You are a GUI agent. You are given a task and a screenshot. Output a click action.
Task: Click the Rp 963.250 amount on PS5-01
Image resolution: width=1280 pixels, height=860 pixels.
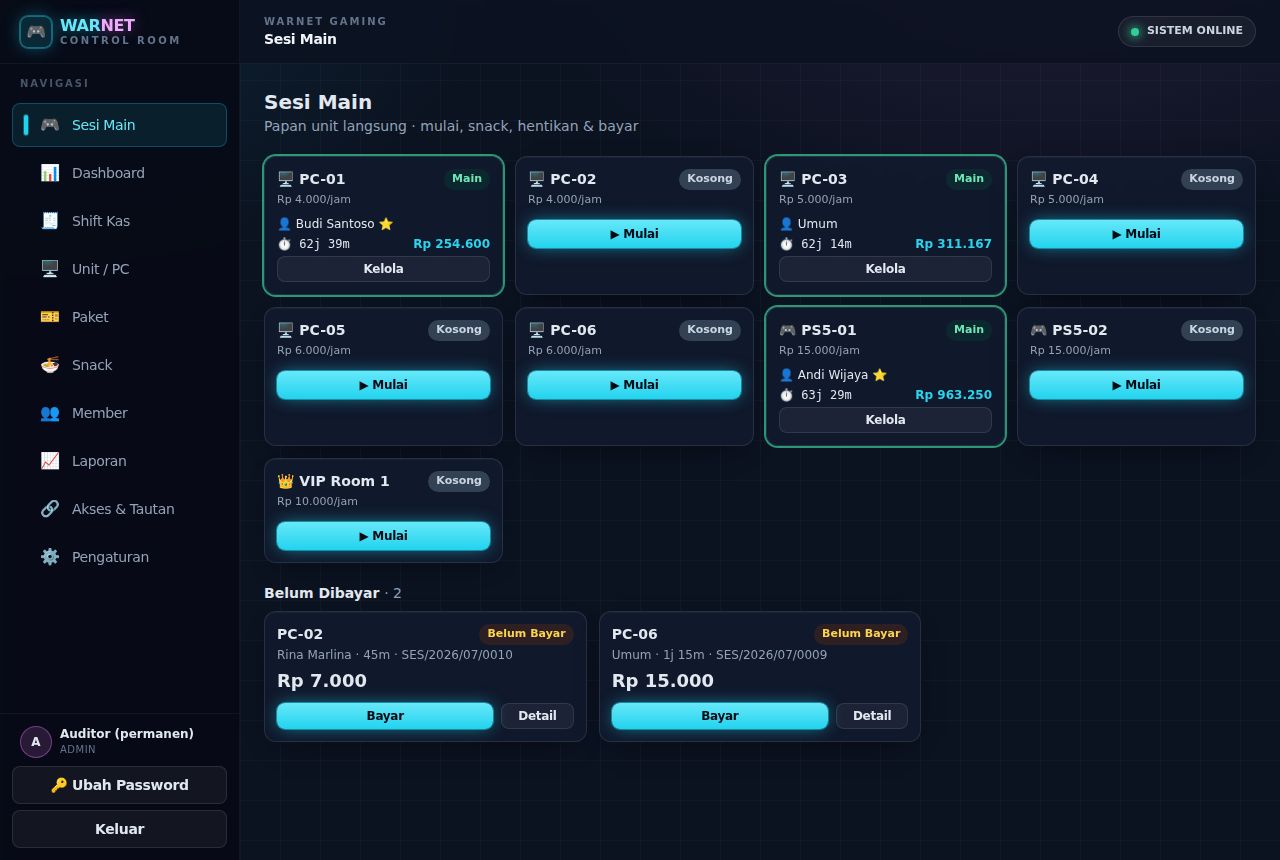coord(953,395)
